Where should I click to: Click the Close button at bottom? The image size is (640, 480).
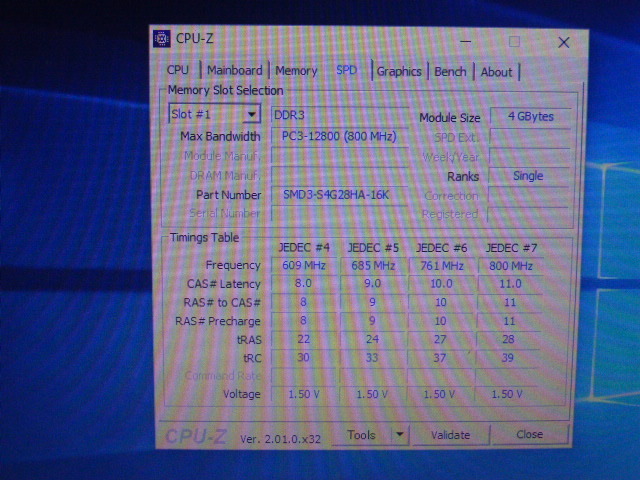coord(529,435)
